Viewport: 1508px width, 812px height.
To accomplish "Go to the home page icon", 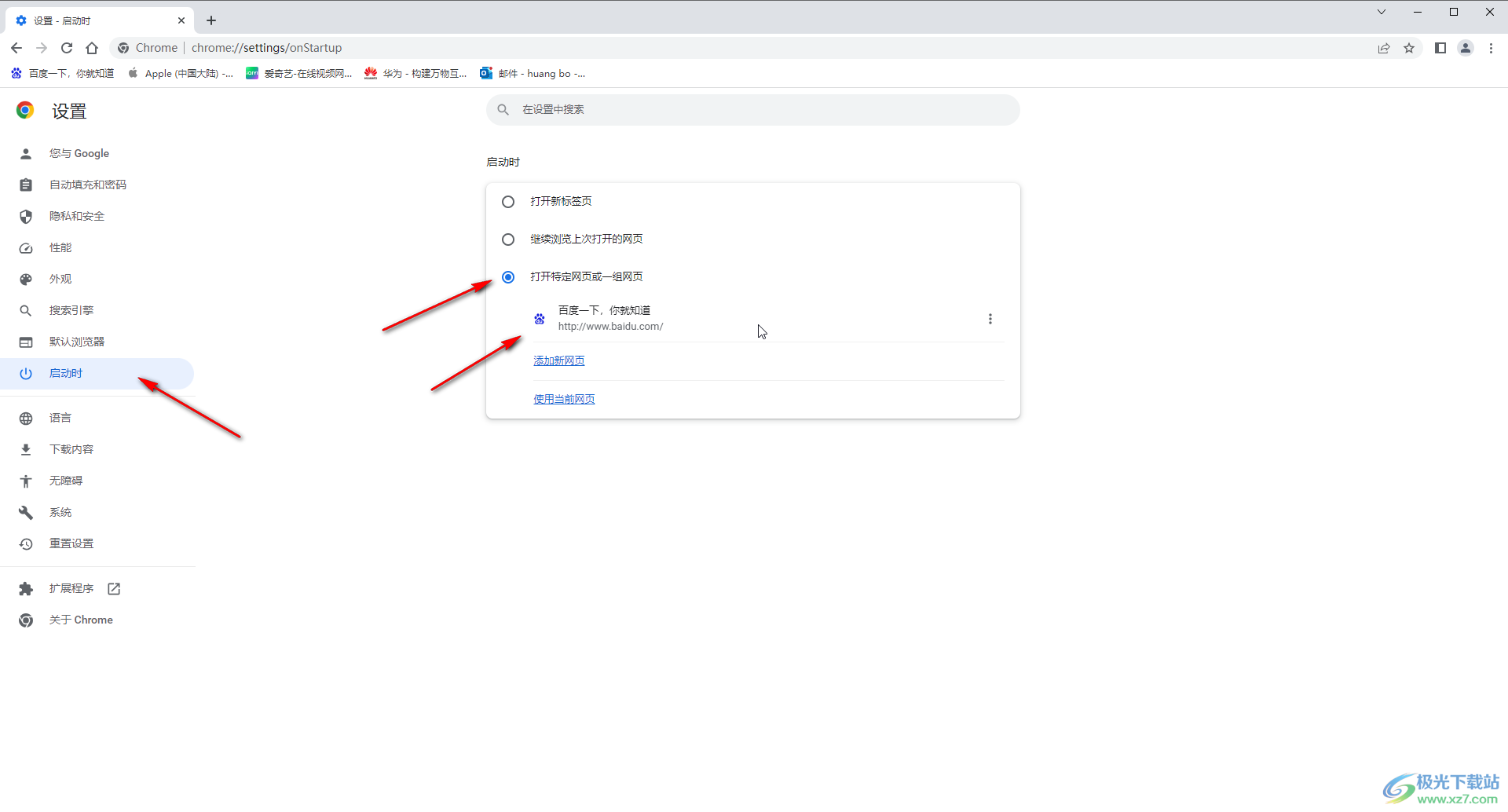I will [x=92, y=48].
